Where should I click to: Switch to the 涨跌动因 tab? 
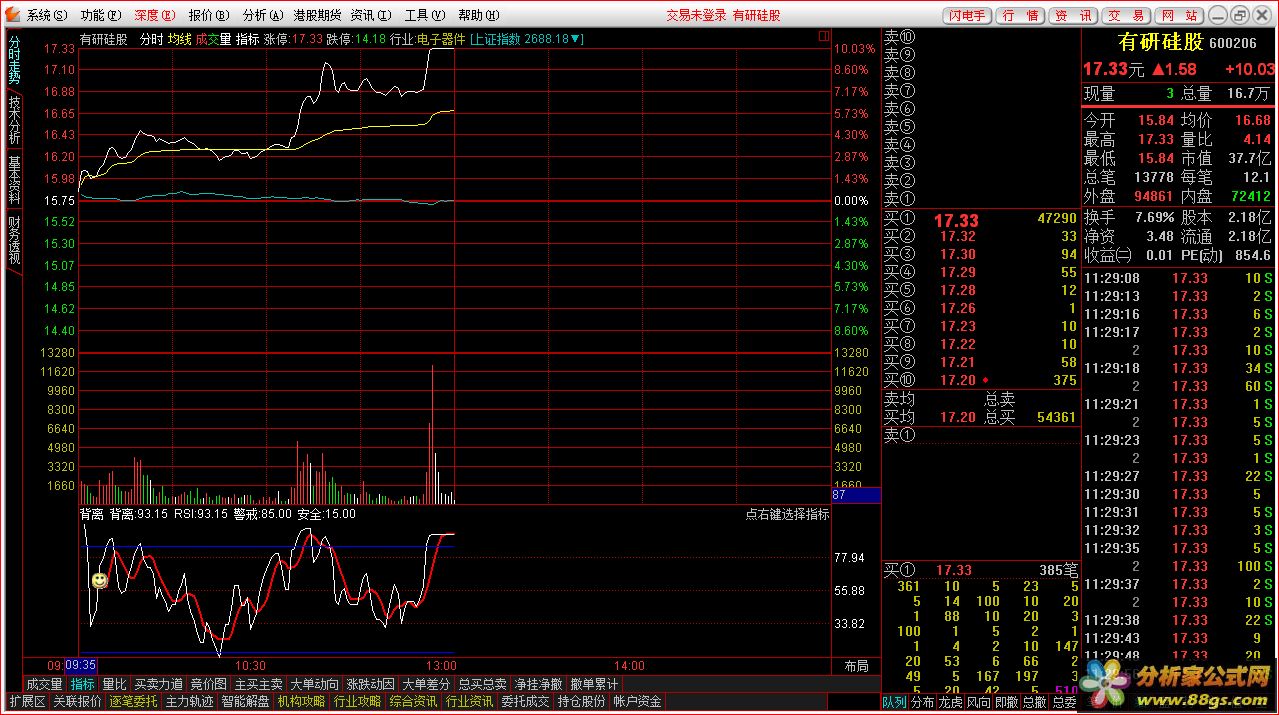(371, 684)
